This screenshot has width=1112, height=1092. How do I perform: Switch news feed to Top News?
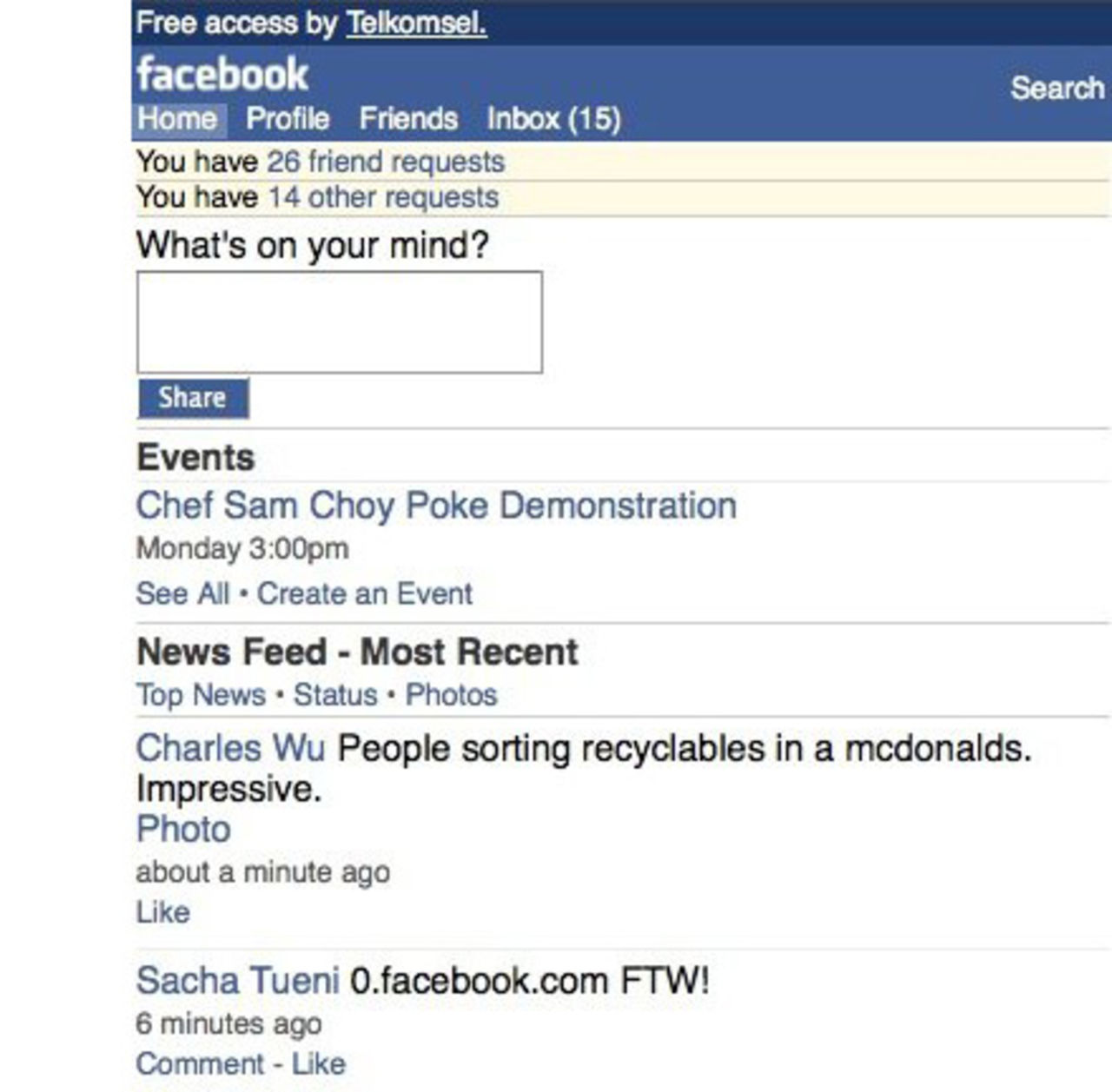(201, 694)
